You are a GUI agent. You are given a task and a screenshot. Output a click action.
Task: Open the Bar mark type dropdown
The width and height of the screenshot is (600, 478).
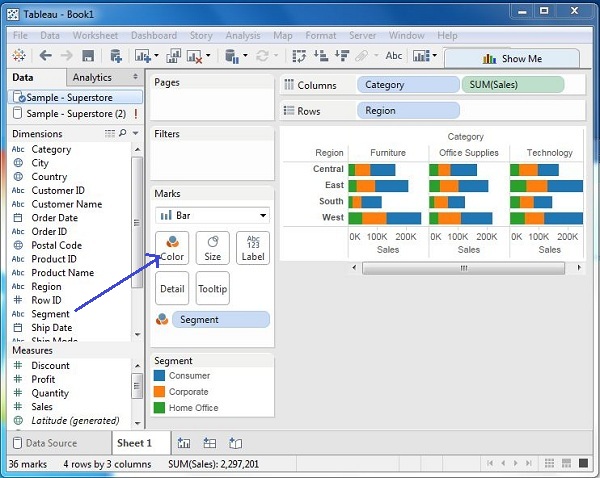click(x=213, y=215)
